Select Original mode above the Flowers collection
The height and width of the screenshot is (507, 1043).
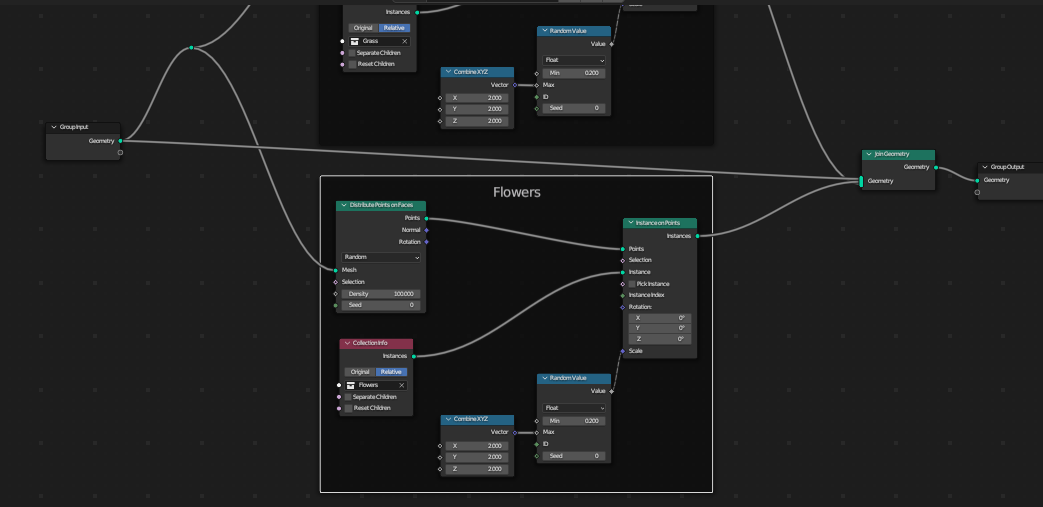coord(360,372)
